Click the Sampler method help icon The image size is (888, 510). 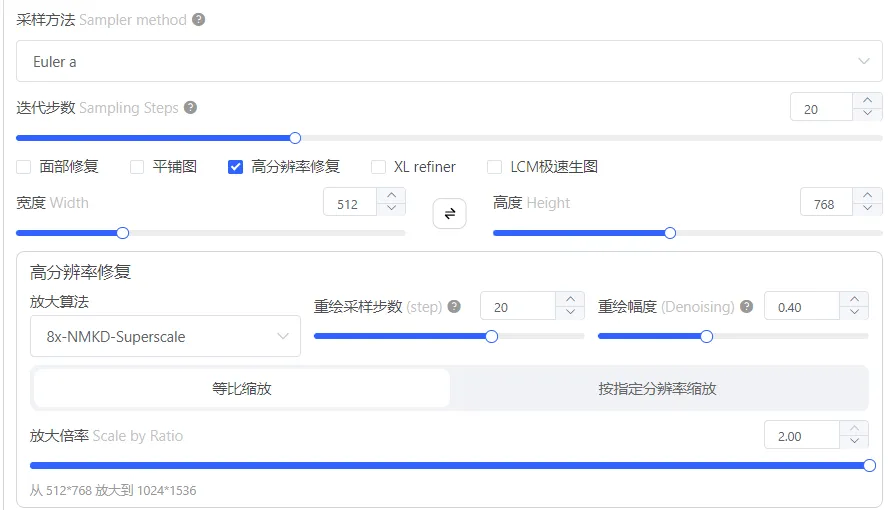(198, 20)
